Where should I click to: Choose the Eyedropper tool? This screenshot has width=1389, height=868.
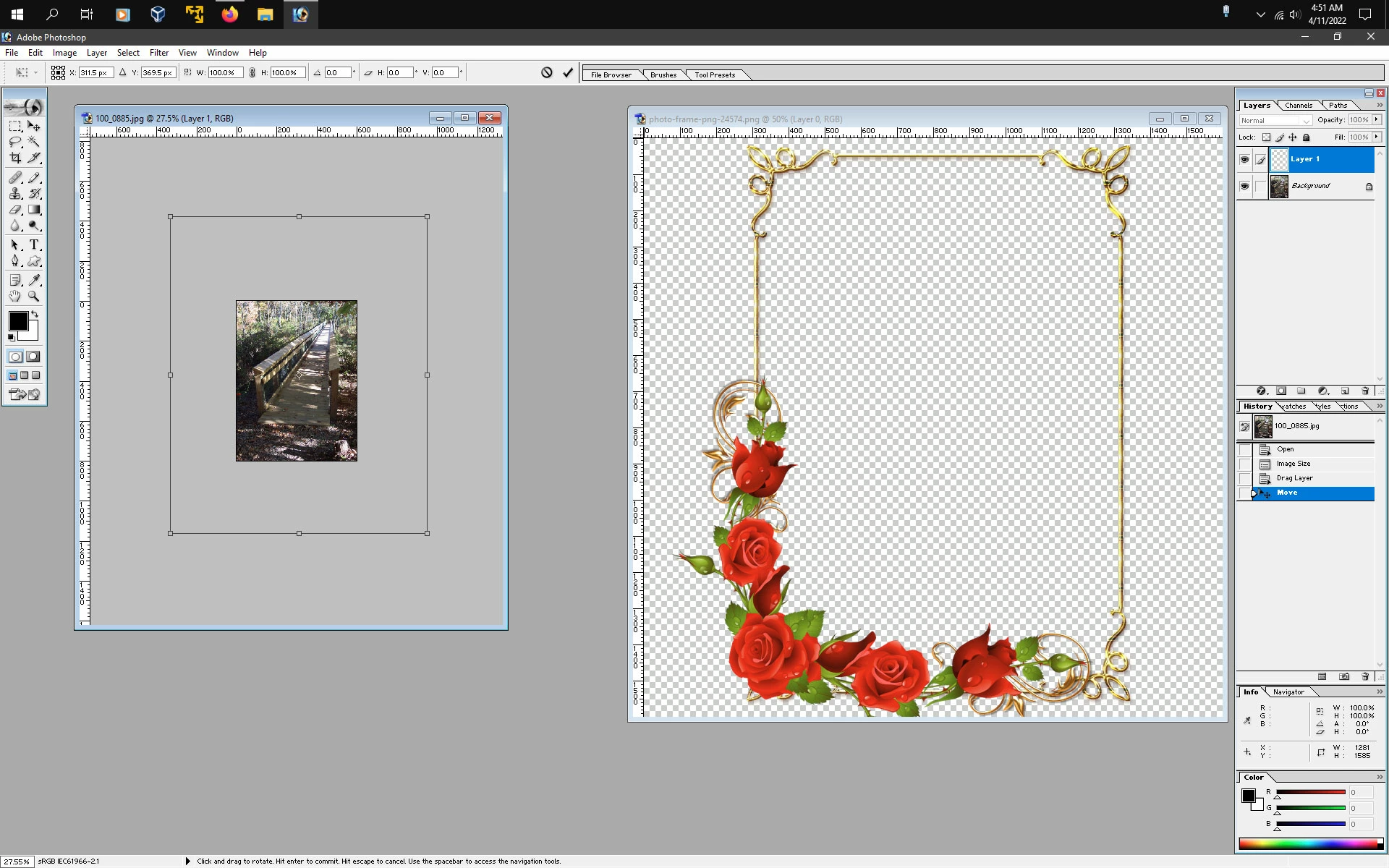point(34,280)
